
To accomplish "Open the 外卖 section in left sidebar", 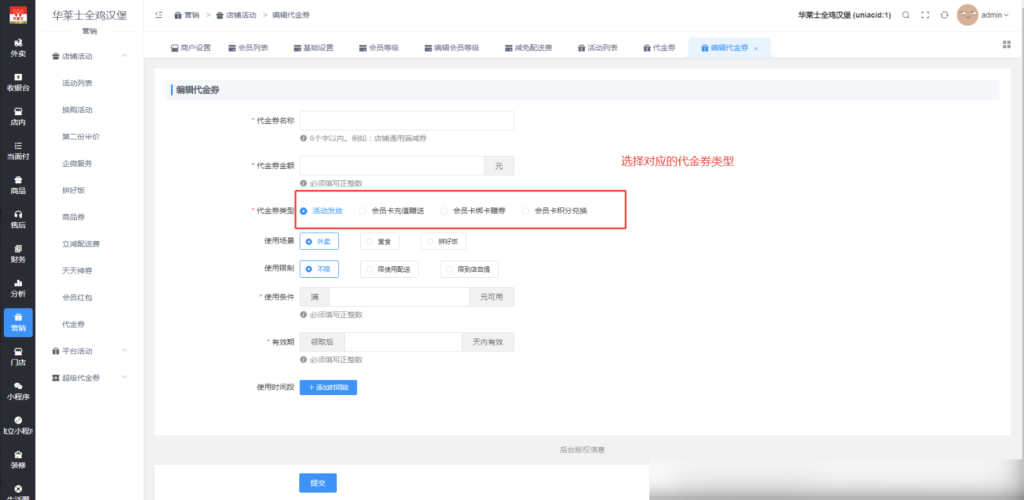I will (x=17, y=46).
